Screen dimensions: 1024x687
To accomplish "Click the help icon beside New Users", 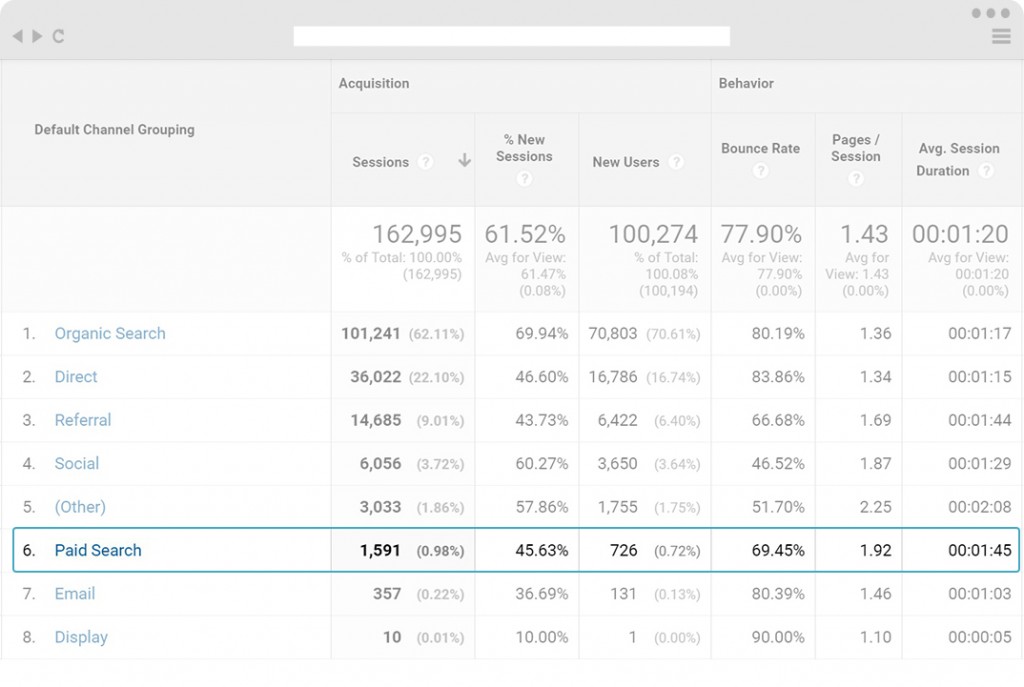I will (676, 162).
